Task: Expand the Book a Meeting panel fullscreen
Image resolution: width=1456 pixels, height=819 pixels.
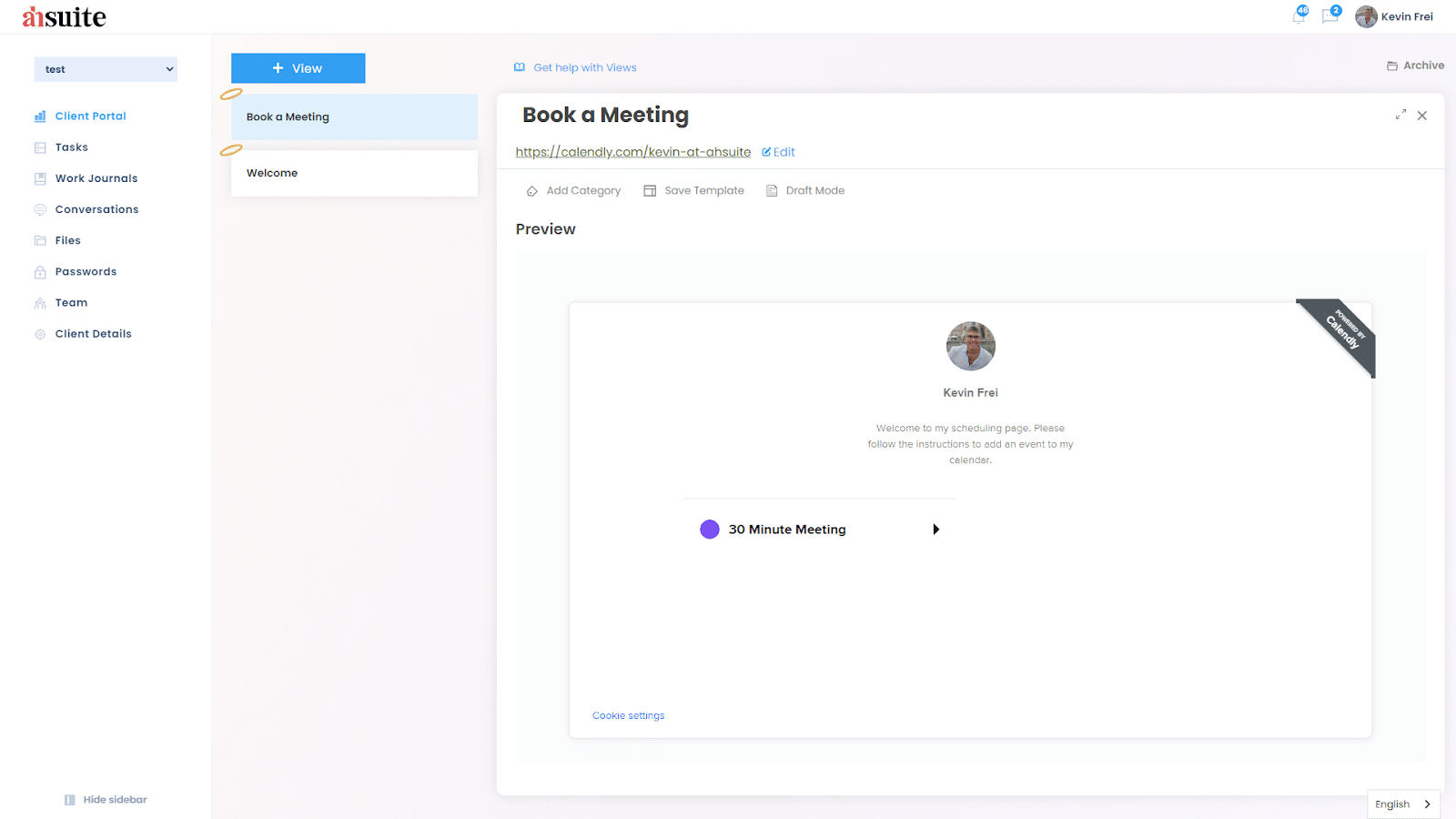Action: coord(1400,115)
